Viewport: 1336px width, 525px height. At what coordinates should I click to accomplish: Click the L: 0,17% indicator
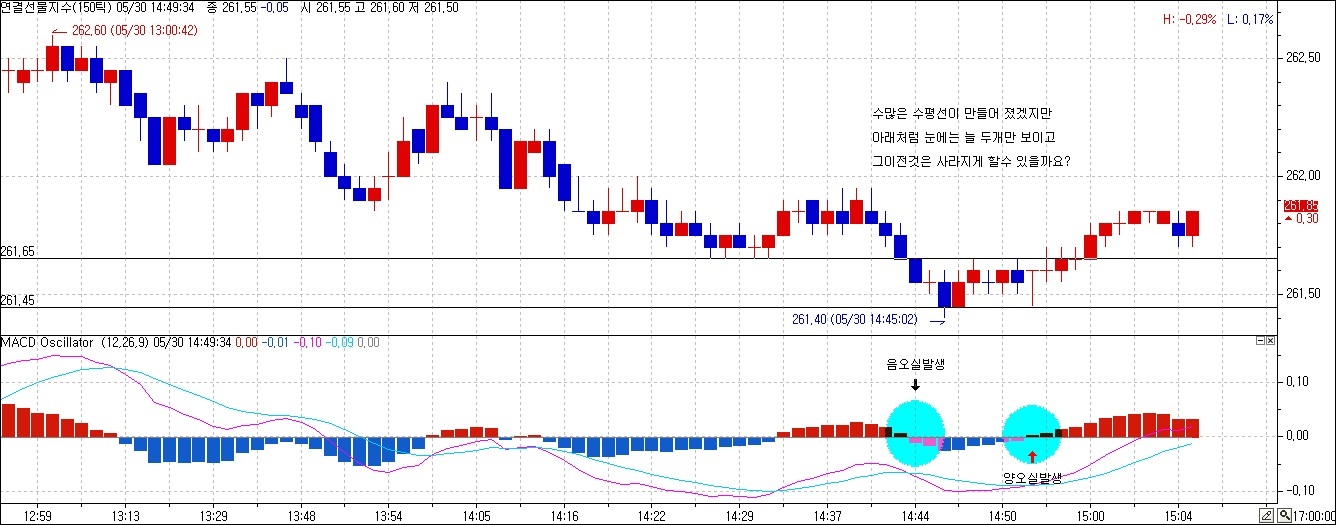coord(1251,19)
